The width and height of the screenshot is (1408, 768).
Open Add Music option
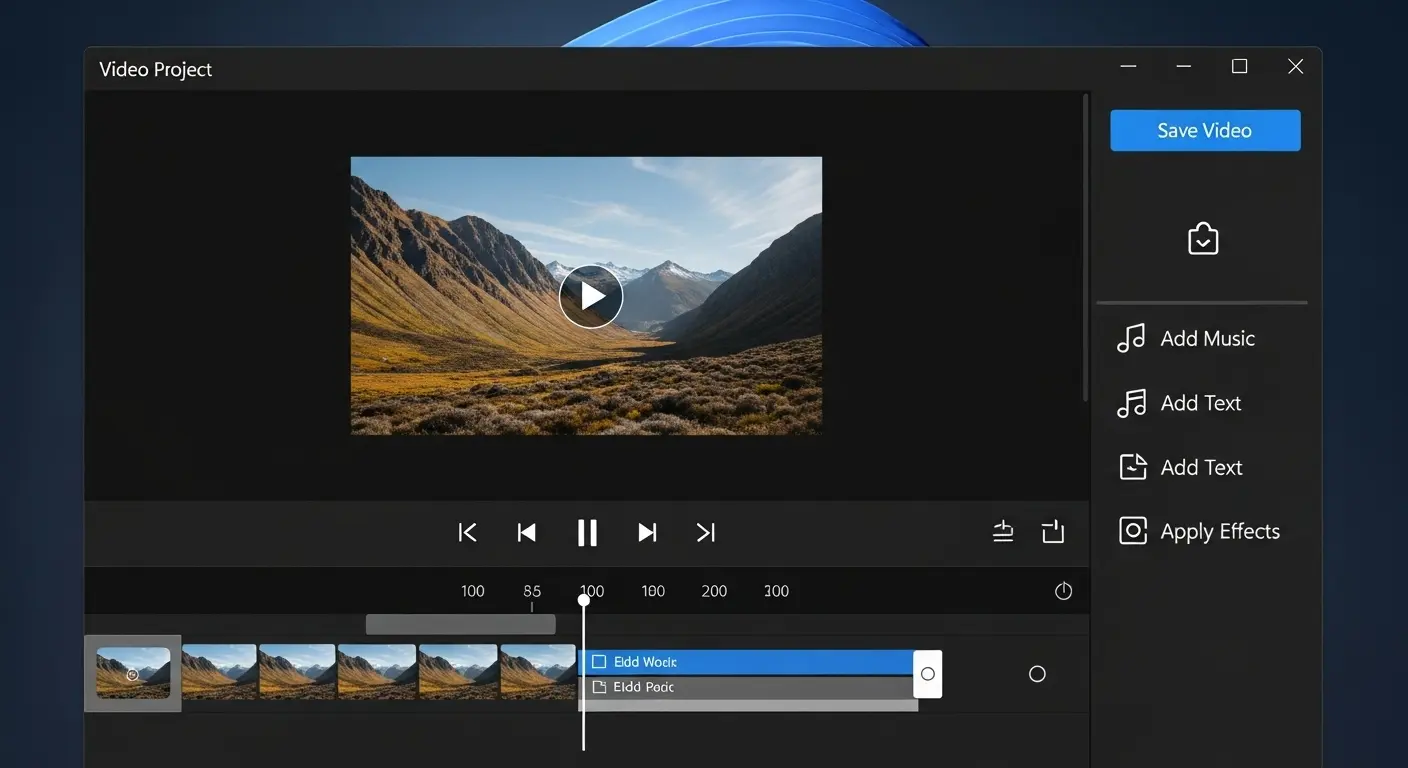1186,339
